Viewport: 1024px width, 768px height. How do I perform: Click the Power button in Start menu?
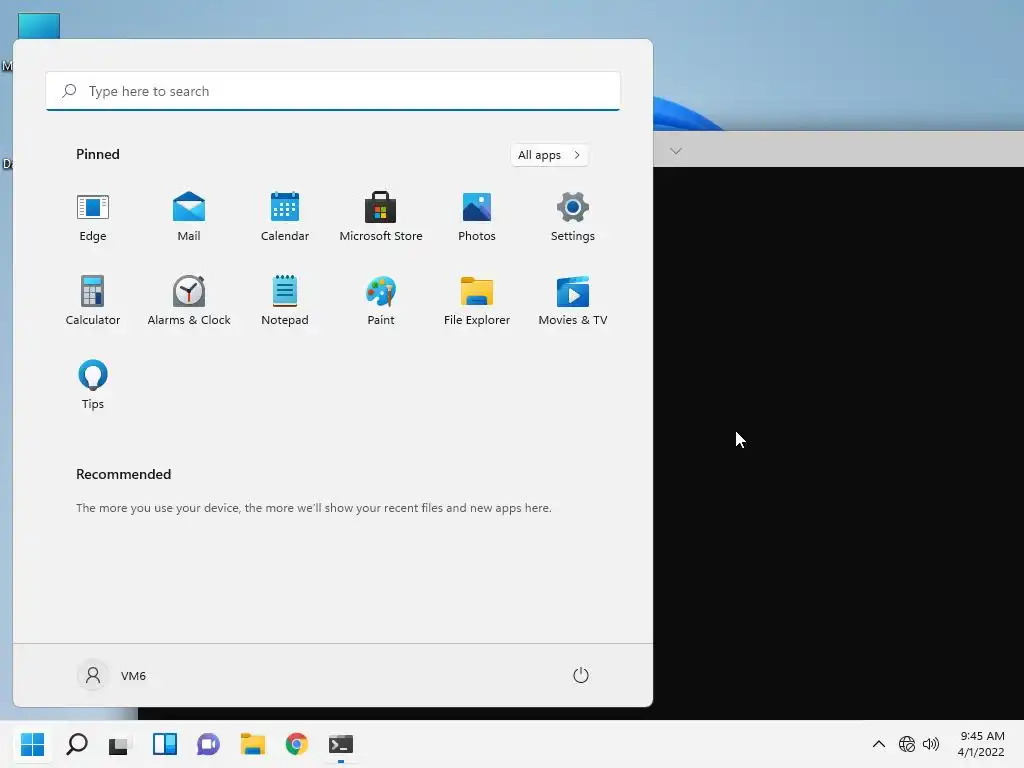tap(581, 675)
